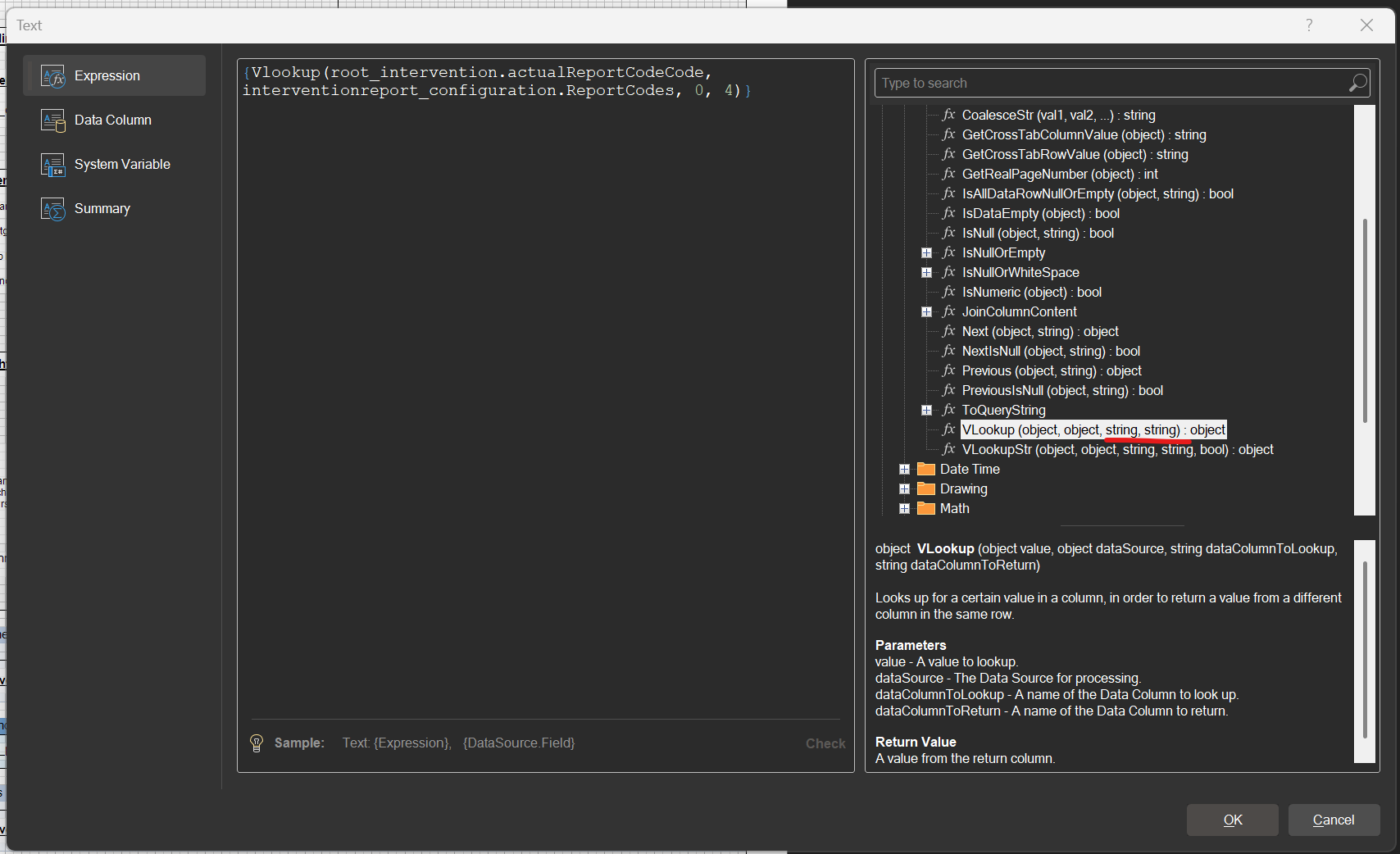1400x854 pixels.
Task: Open the Expression tab
Action: point(115,75)
